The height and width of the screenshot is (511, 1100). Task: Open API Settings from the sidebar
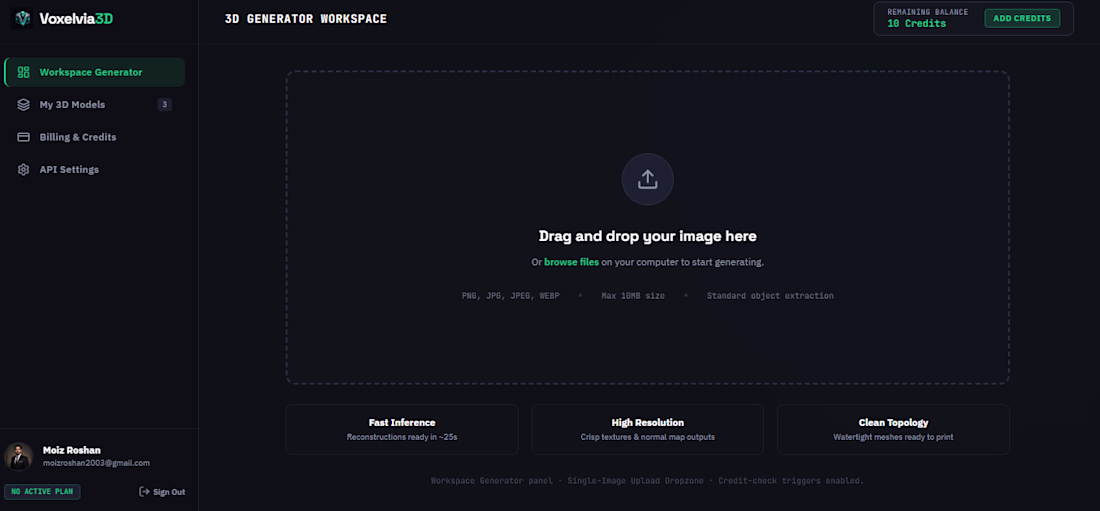tap(95, 169)
